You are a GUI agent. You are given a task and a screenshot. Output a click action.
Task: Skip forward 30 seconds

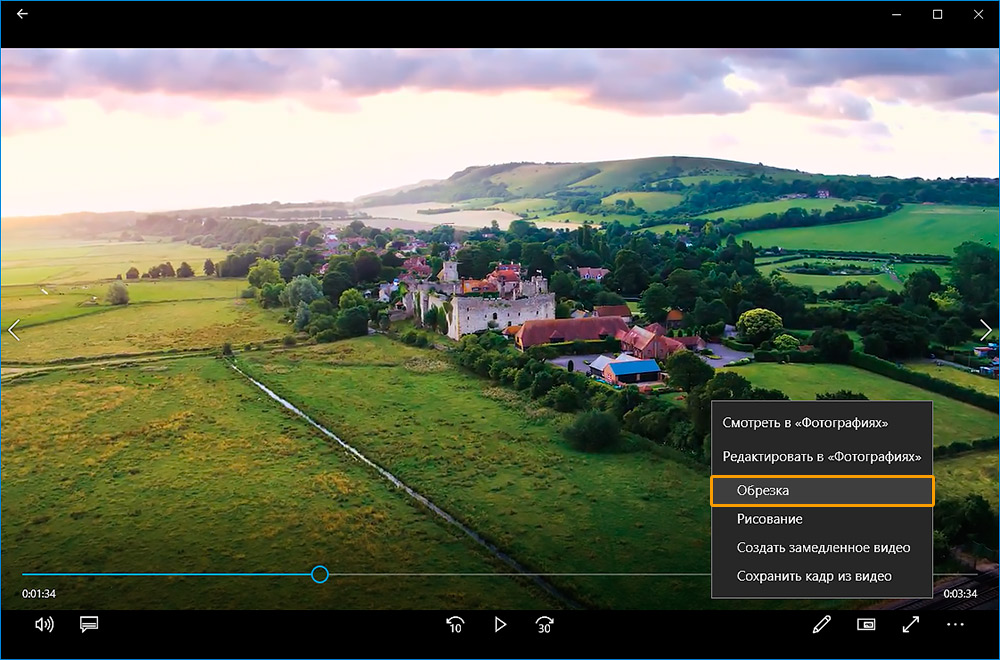pos(545,625)
